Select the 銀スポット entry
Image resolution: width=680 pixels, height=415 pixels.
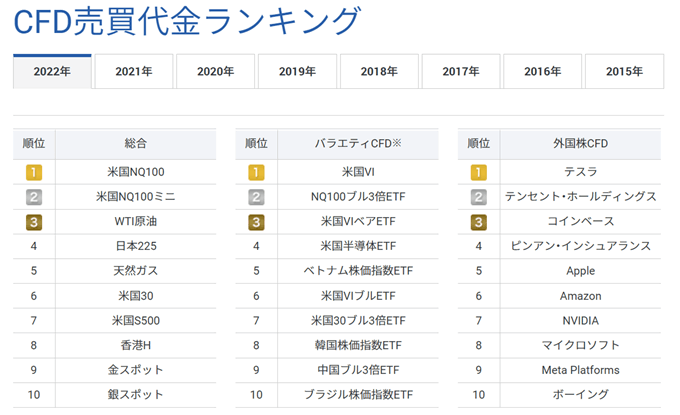coord(136,395)
